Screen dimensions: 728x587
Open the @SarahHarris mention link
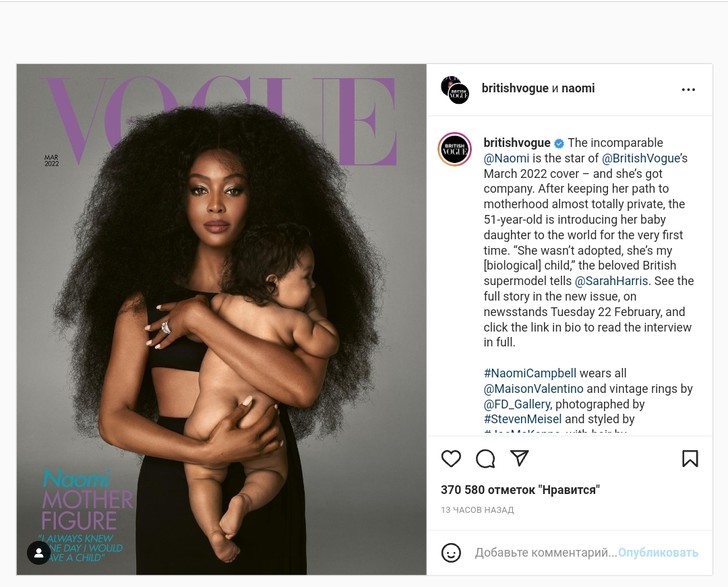(611, 281)
